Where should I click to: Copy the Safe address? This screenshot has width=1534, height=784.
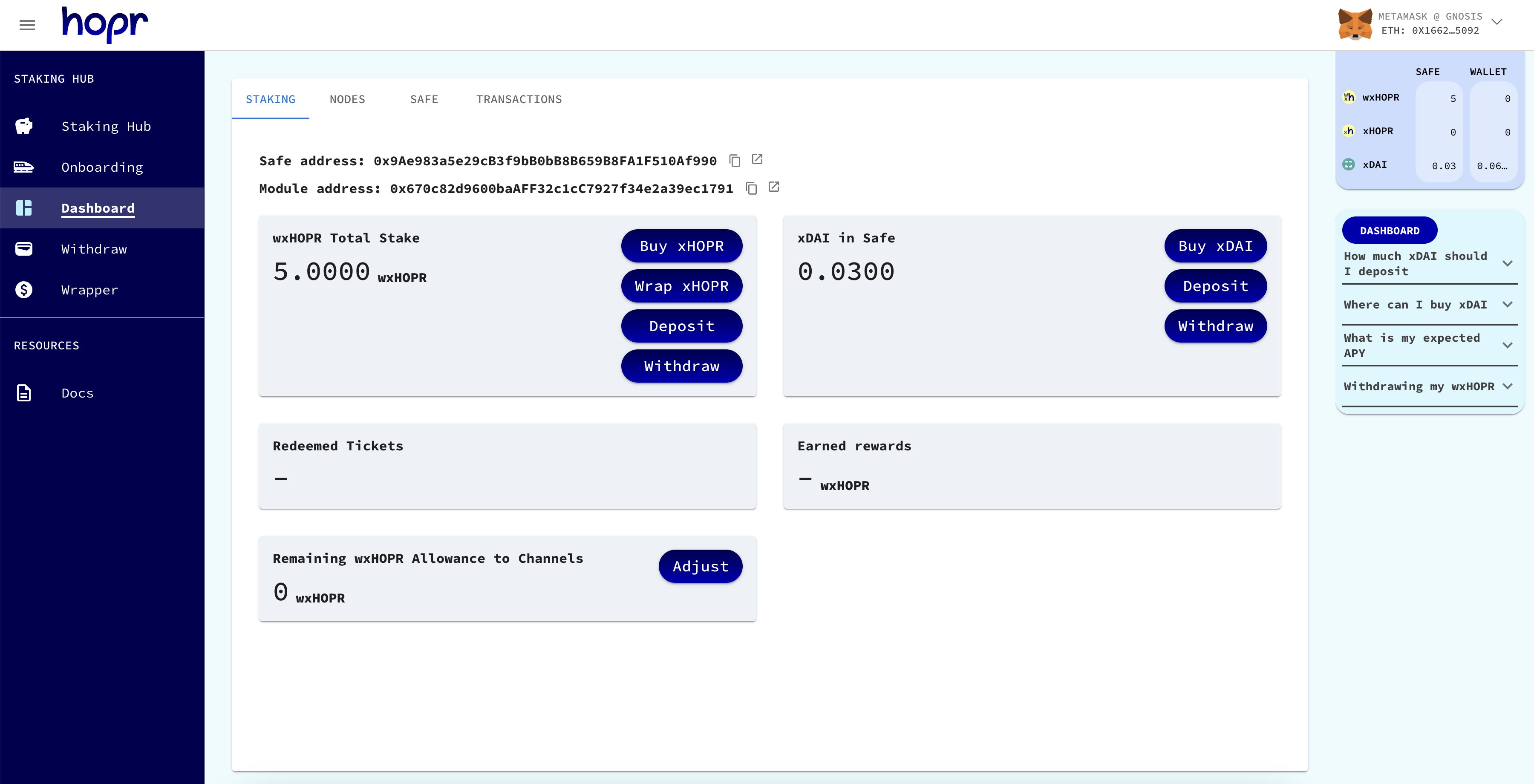pos(735,161)
